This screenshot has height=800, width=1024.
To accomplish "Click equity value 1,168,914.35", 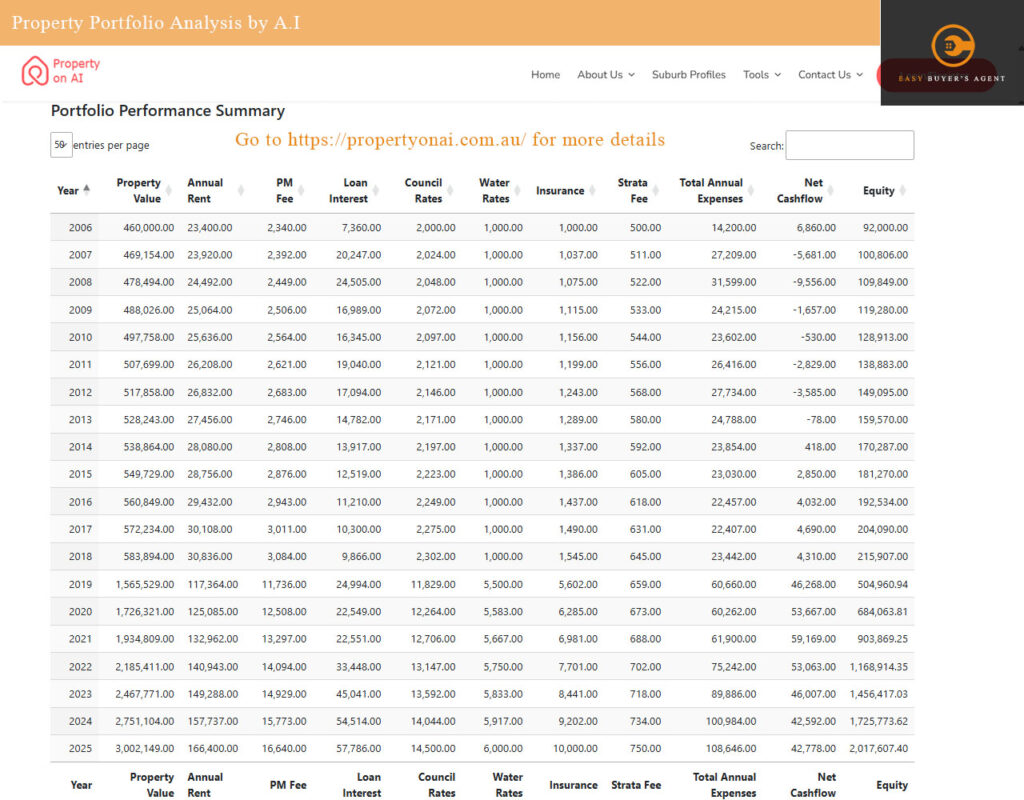I will (x=878, y=667).
